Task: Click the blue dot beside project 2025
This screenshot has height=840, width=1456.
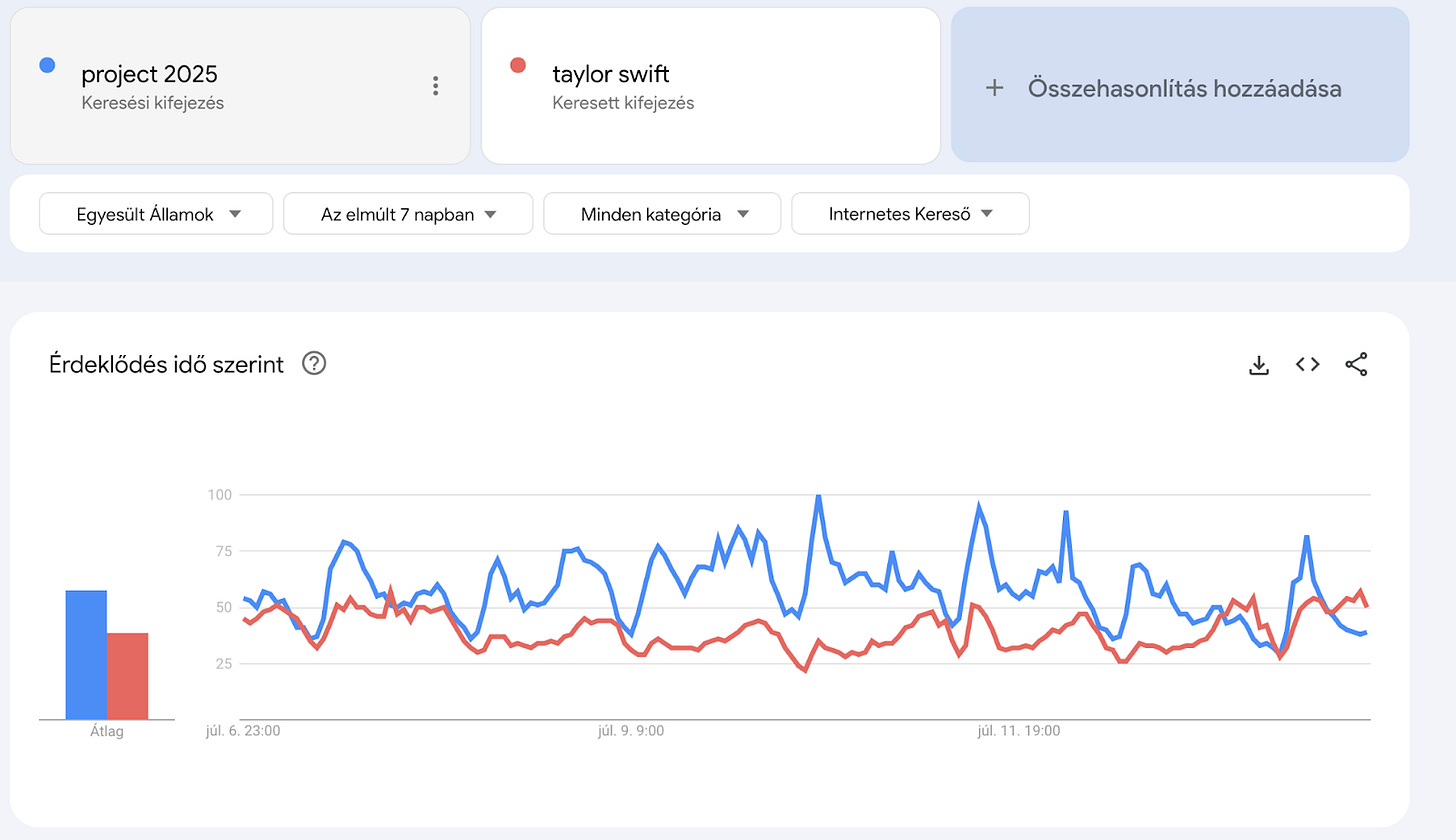Action: click(x=46, y=65)
